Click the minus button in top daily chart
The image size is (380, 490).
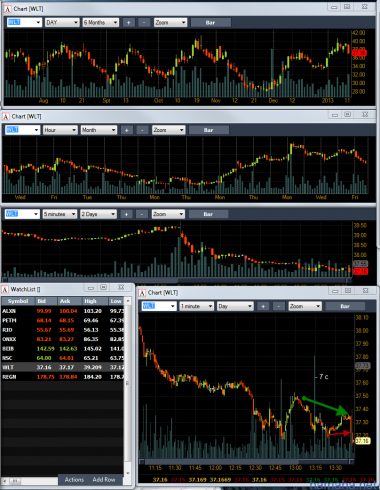(x=144, y=22)
